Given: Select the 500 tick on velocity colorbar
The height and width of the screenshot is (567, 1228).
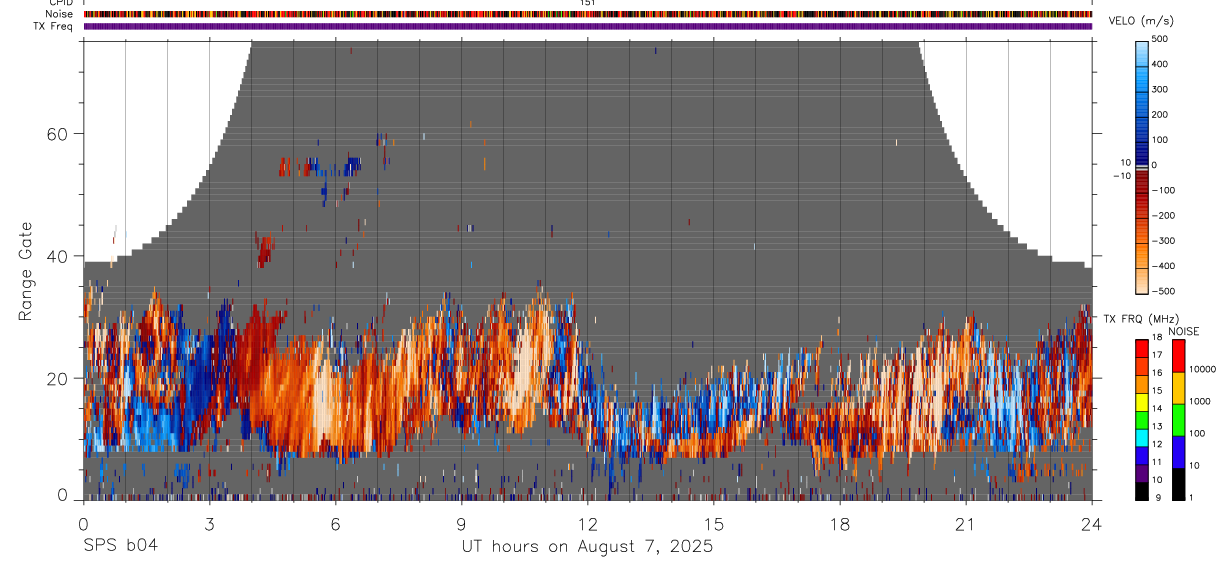Looking at the screenshot, I should click(1162, 40).
